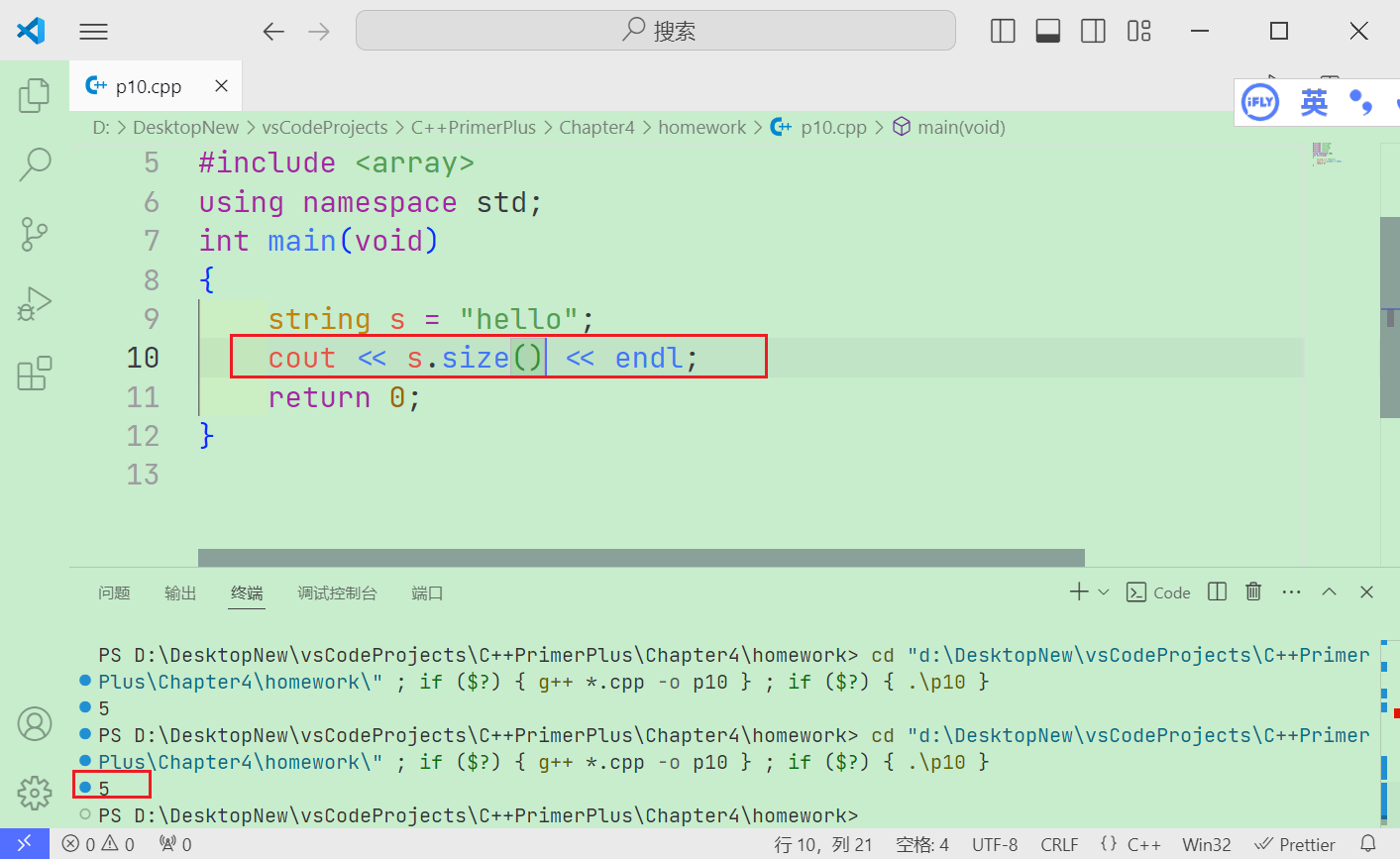1400x859 pixels.
Task: Toggle the 英 input language indicator
Action: click(1314, 102)
